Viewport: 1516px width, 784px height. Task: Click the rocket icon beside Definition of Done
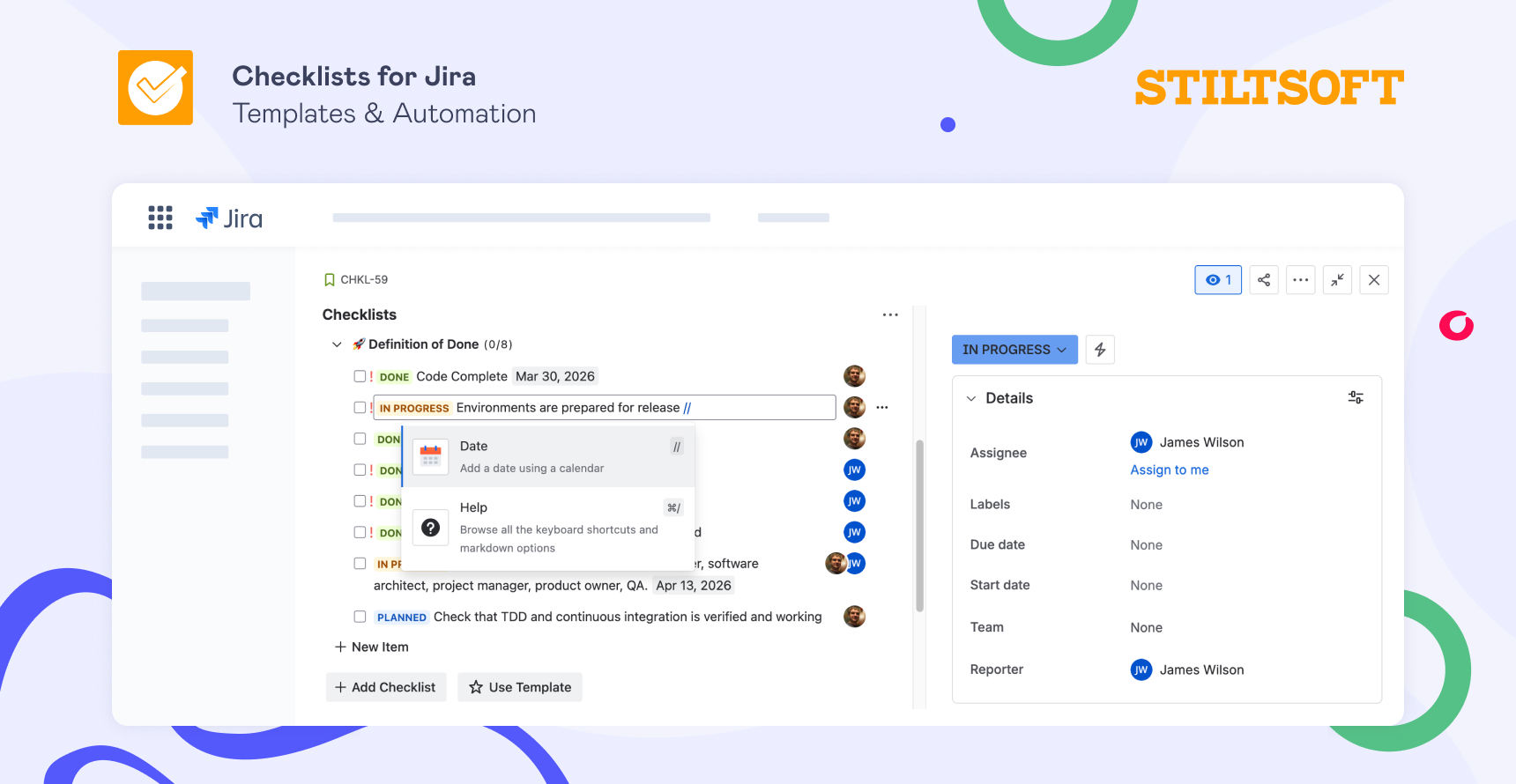point(359,344)
